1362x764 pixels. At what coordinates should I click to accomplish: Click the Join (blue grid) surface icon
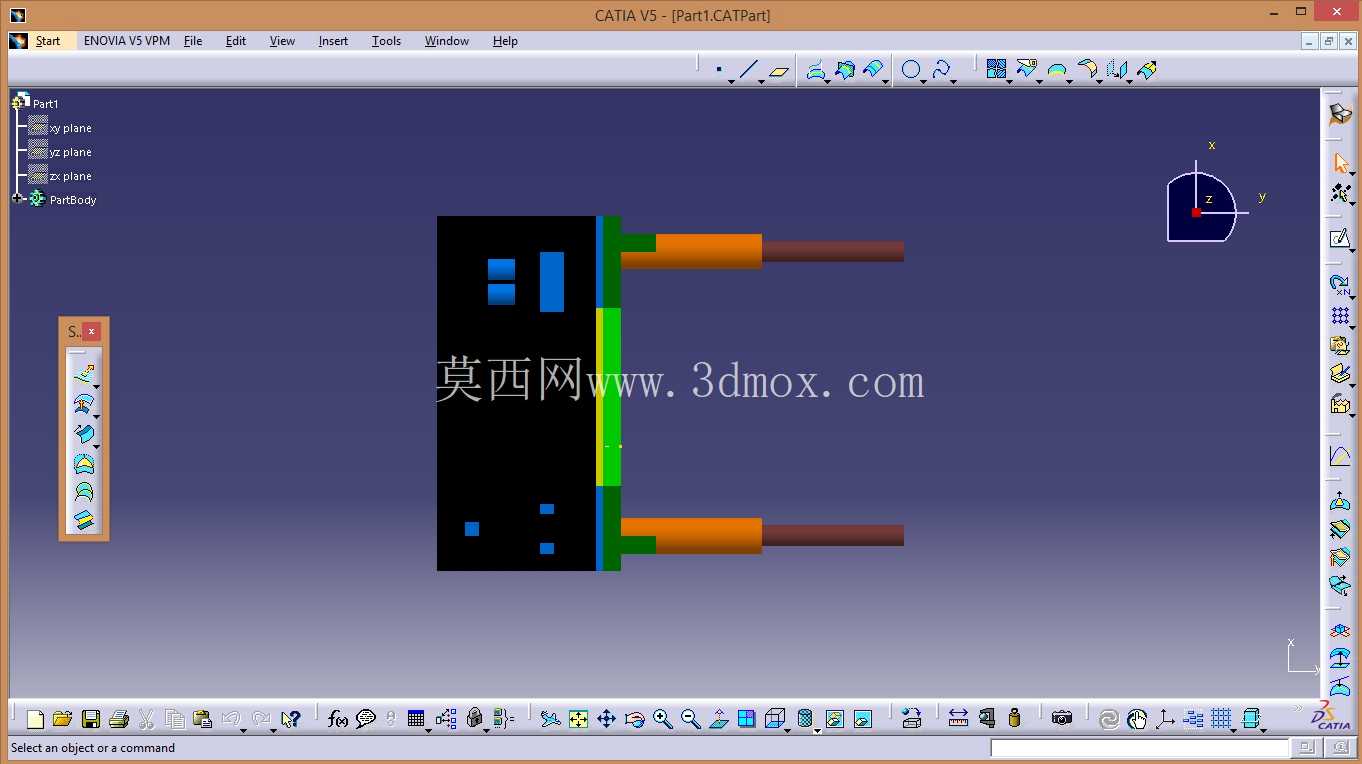tap(996, 69)
